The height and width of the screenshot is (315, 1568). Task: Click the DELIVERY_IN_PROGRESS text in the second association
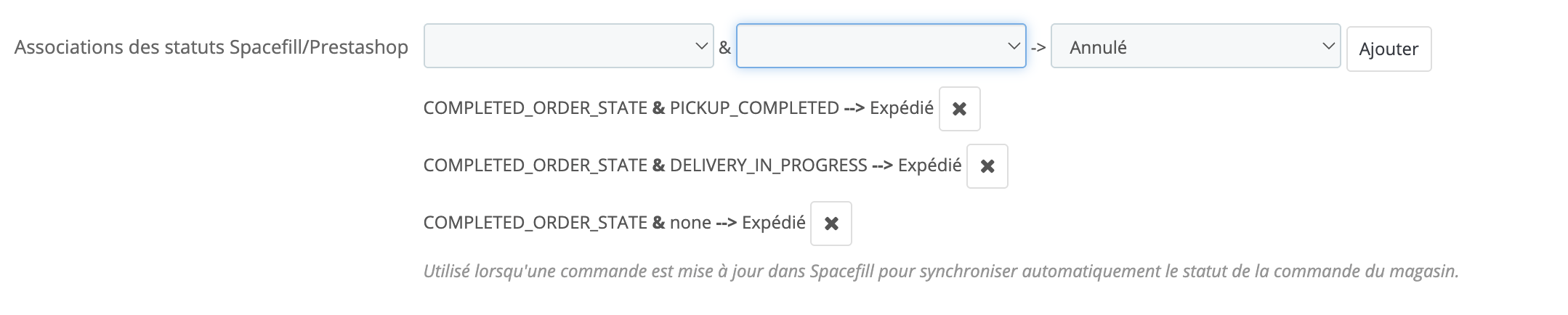coord(768,165)
